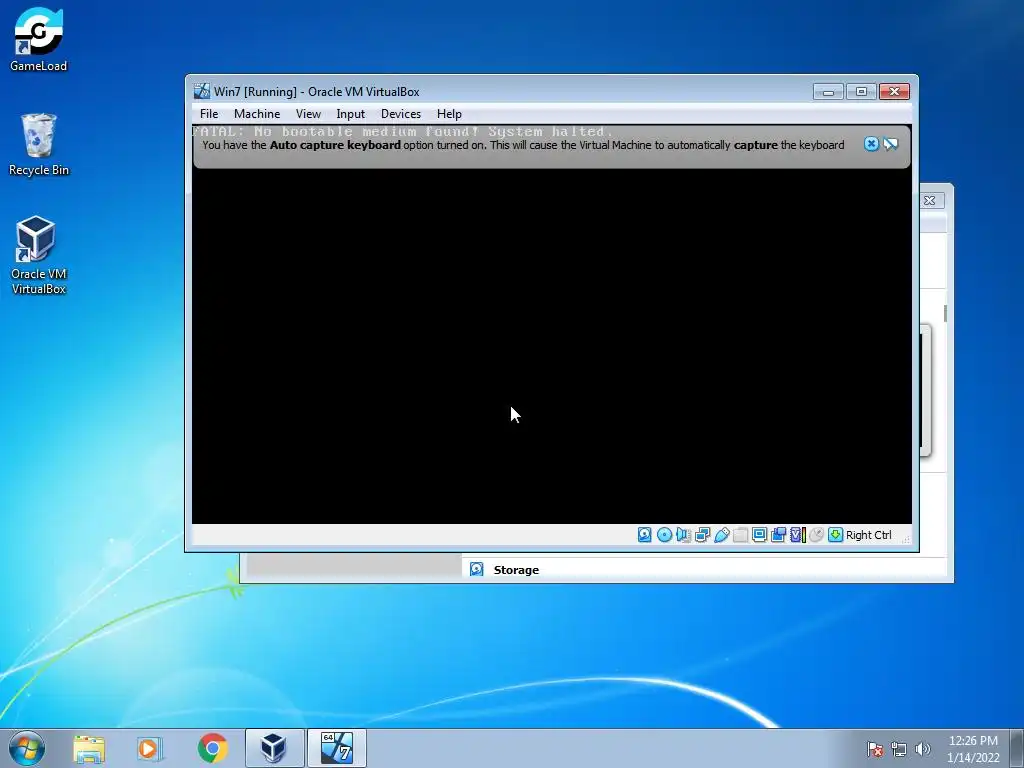Click the network adapters indicator icon
This screenshot has height=768, width=1024.
click(x=703, y=535)
